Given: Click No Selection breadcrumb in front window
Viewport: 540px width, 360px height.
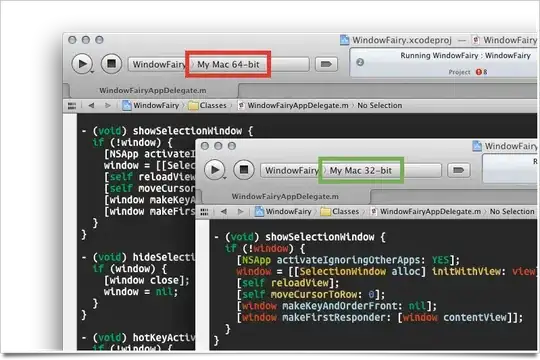Looking at the screenshot, I should [x=512, y=212].
